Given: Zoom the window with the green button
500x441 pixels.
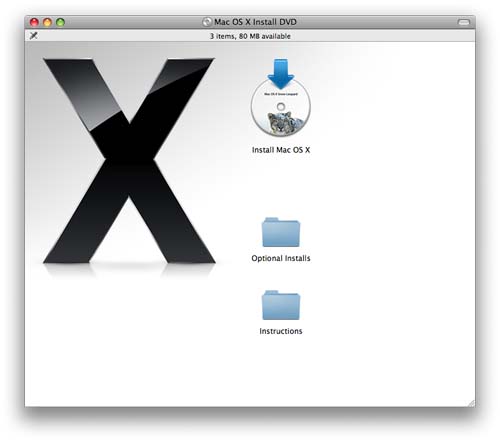Looking at the screenshot, I should tap(60, 22).
